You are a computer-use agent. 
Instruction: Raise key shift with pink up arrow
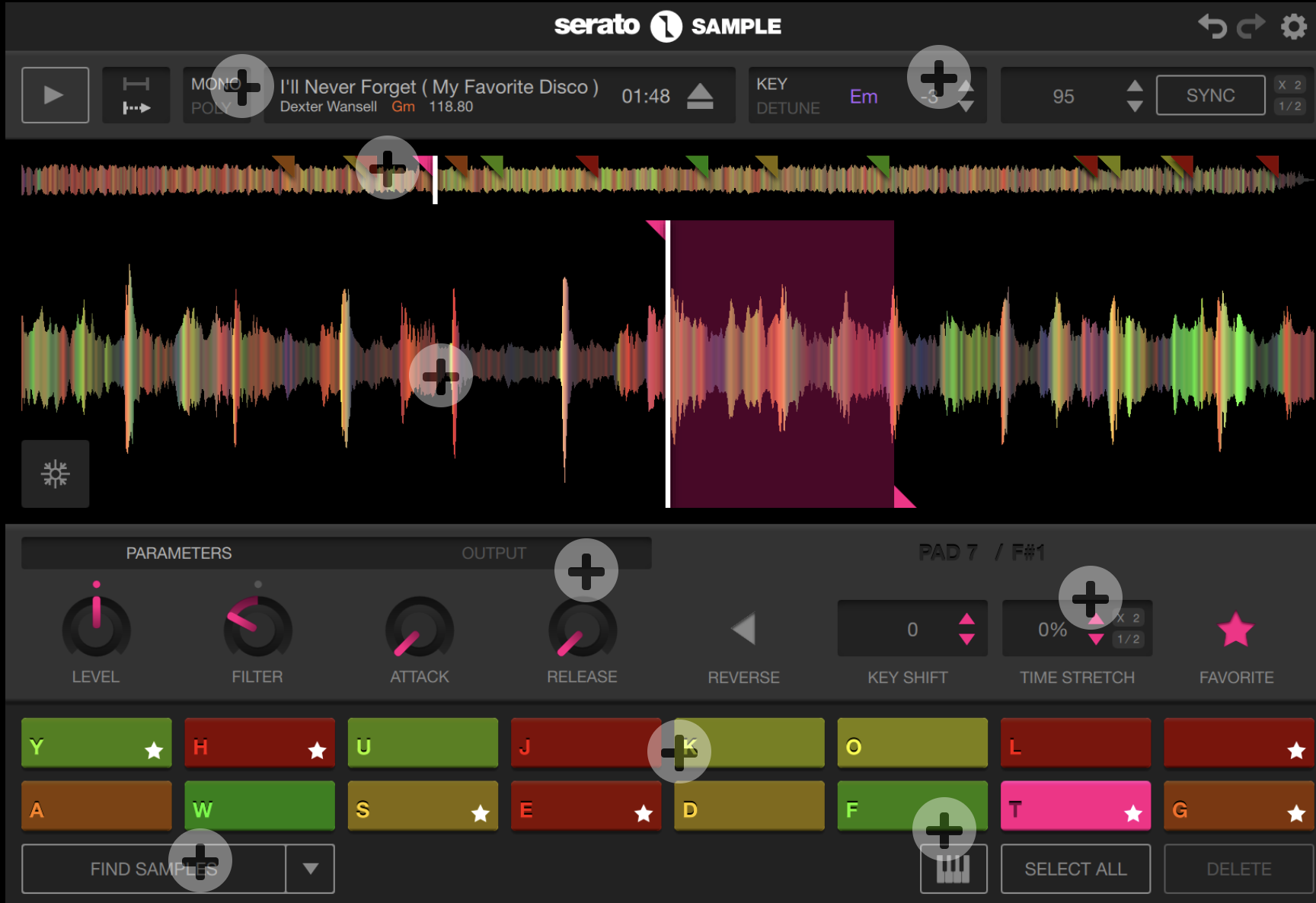966,618
